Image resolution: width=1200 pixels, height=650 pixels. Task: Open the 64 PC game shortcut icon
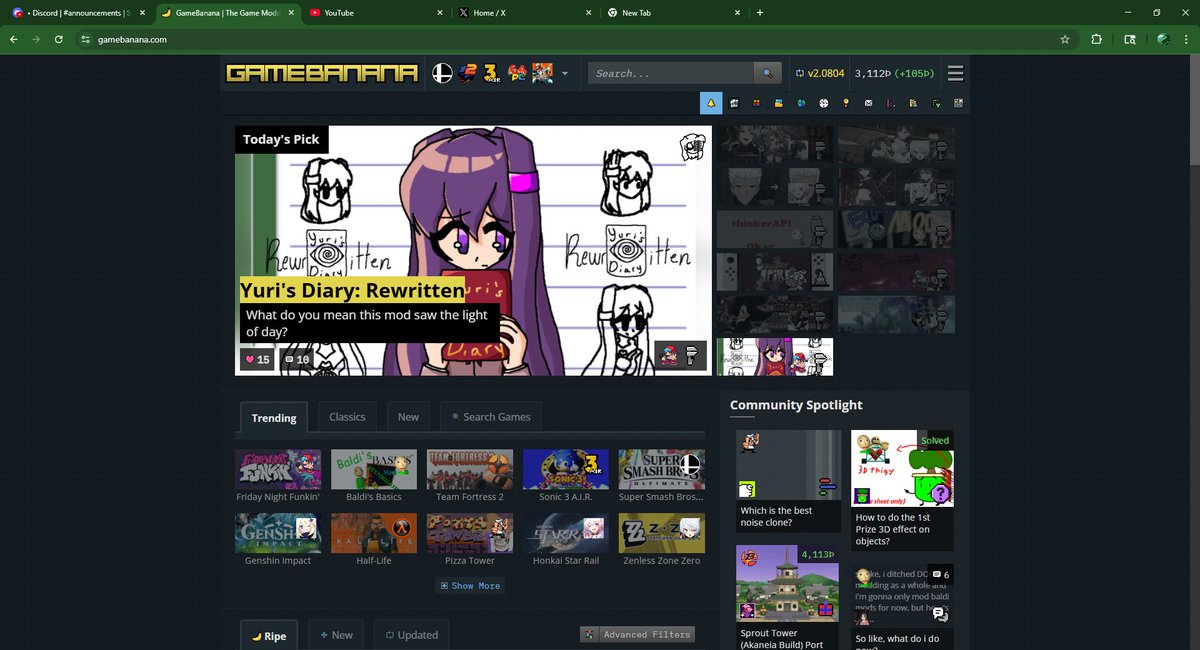point(517,73)
